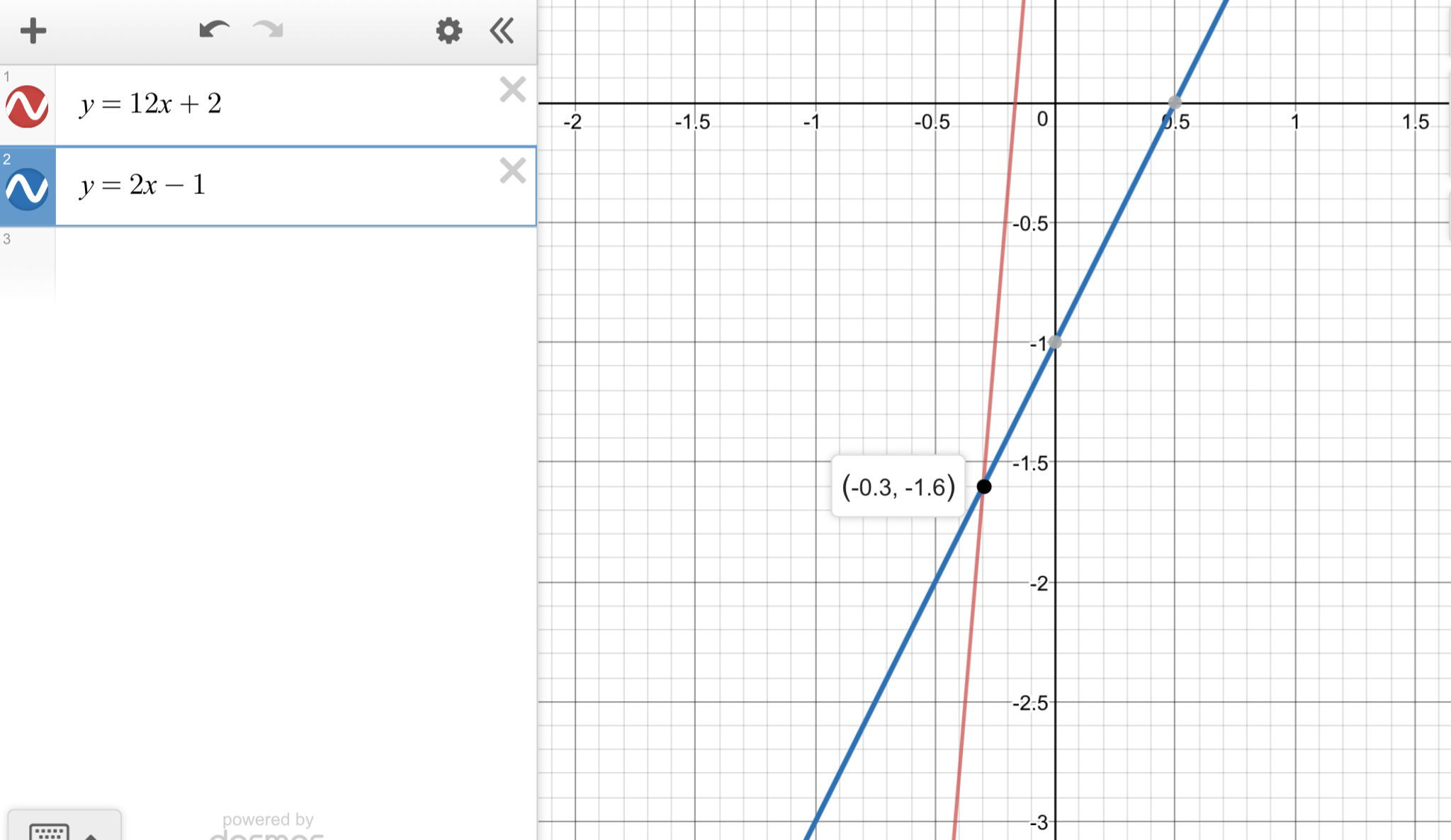Hide the red y = 12x + 2 graph
Screen dimensions: 1451x840
click(27, 106)
